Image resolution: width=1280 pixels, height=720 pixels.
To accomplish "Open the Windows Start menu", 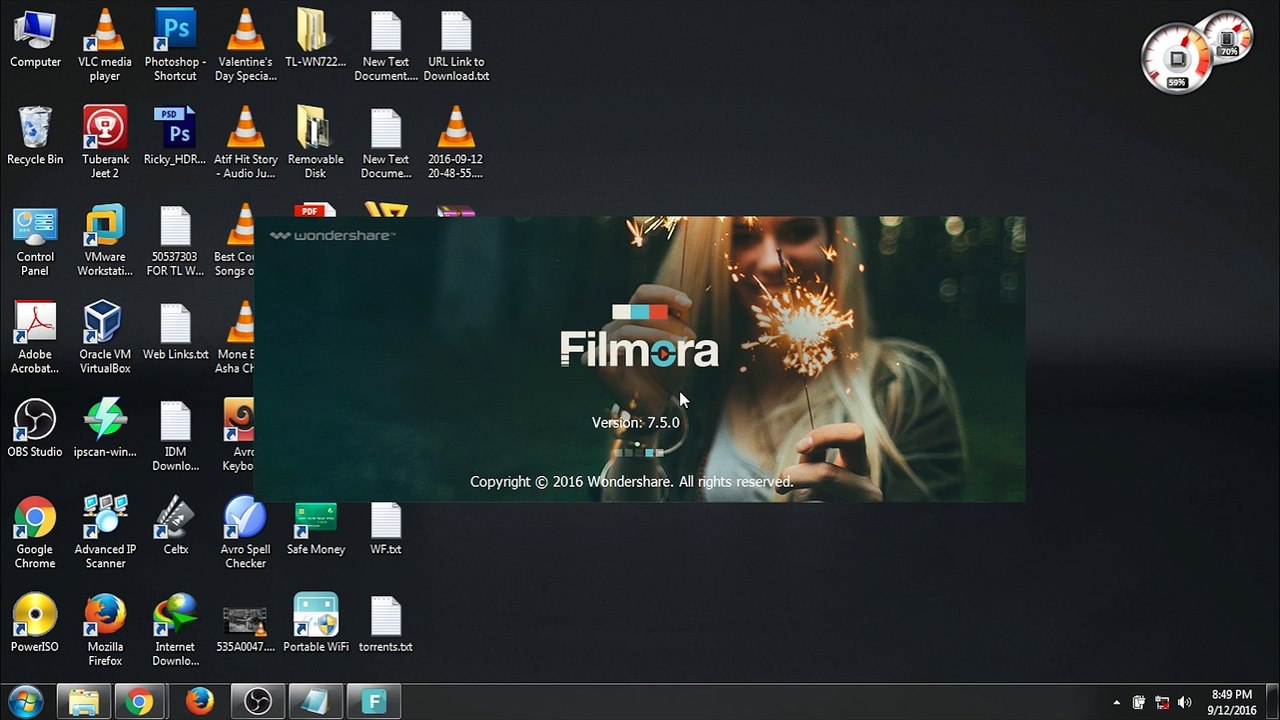I will tap(25, 701).
